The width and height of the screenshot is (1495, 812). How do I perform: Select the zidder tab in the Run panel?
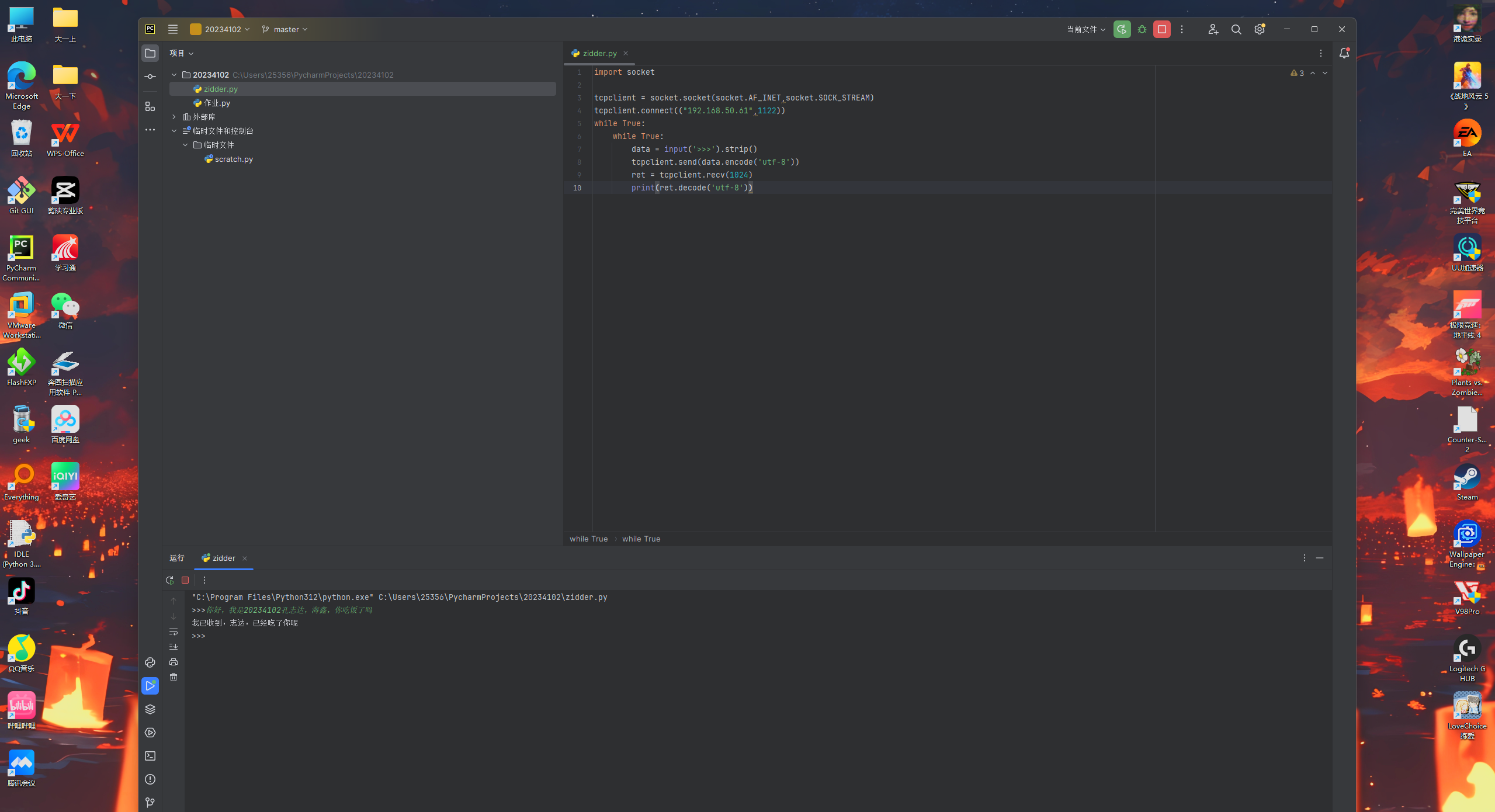[x=223, y=558]
